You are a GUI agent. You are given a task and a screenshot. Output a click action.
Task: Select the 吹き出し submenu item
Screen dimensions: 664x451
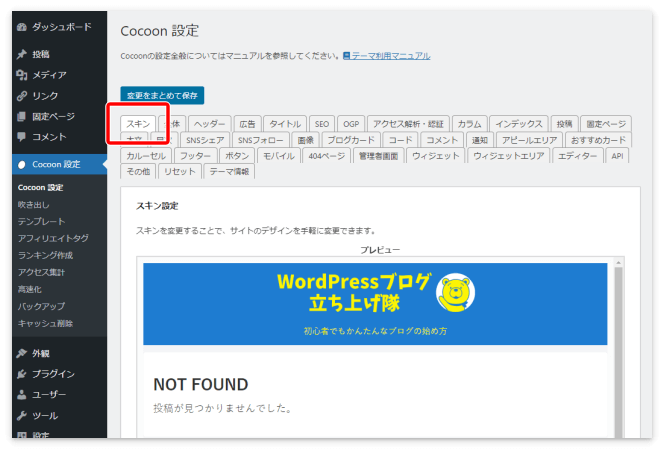(33, 205)
